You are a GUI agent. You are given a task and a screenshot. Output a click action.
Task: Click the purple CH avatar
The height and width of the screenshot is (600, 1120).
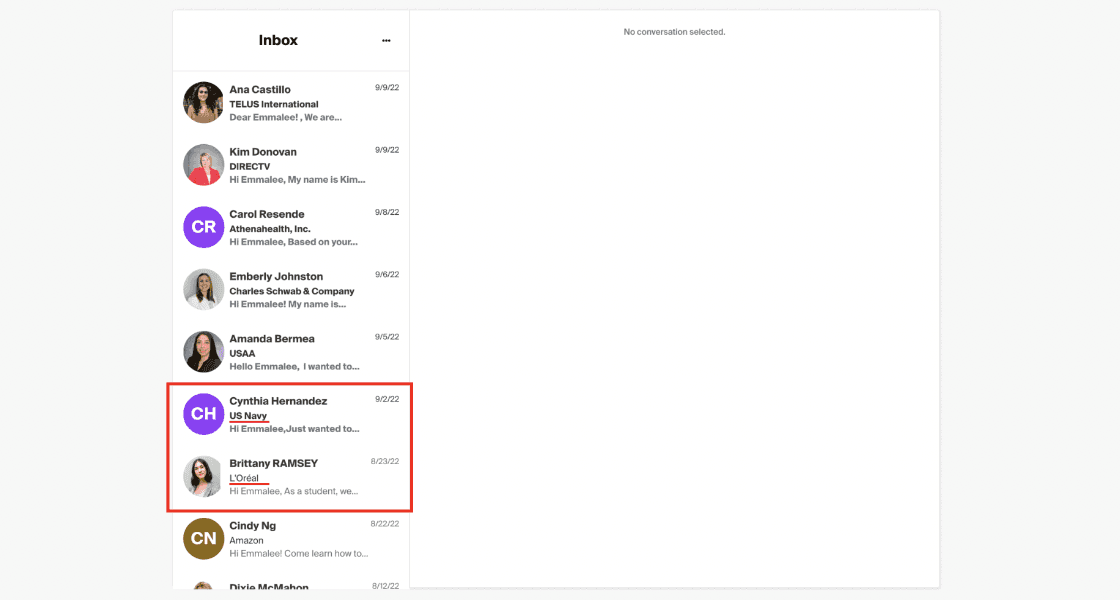point(204,414)
